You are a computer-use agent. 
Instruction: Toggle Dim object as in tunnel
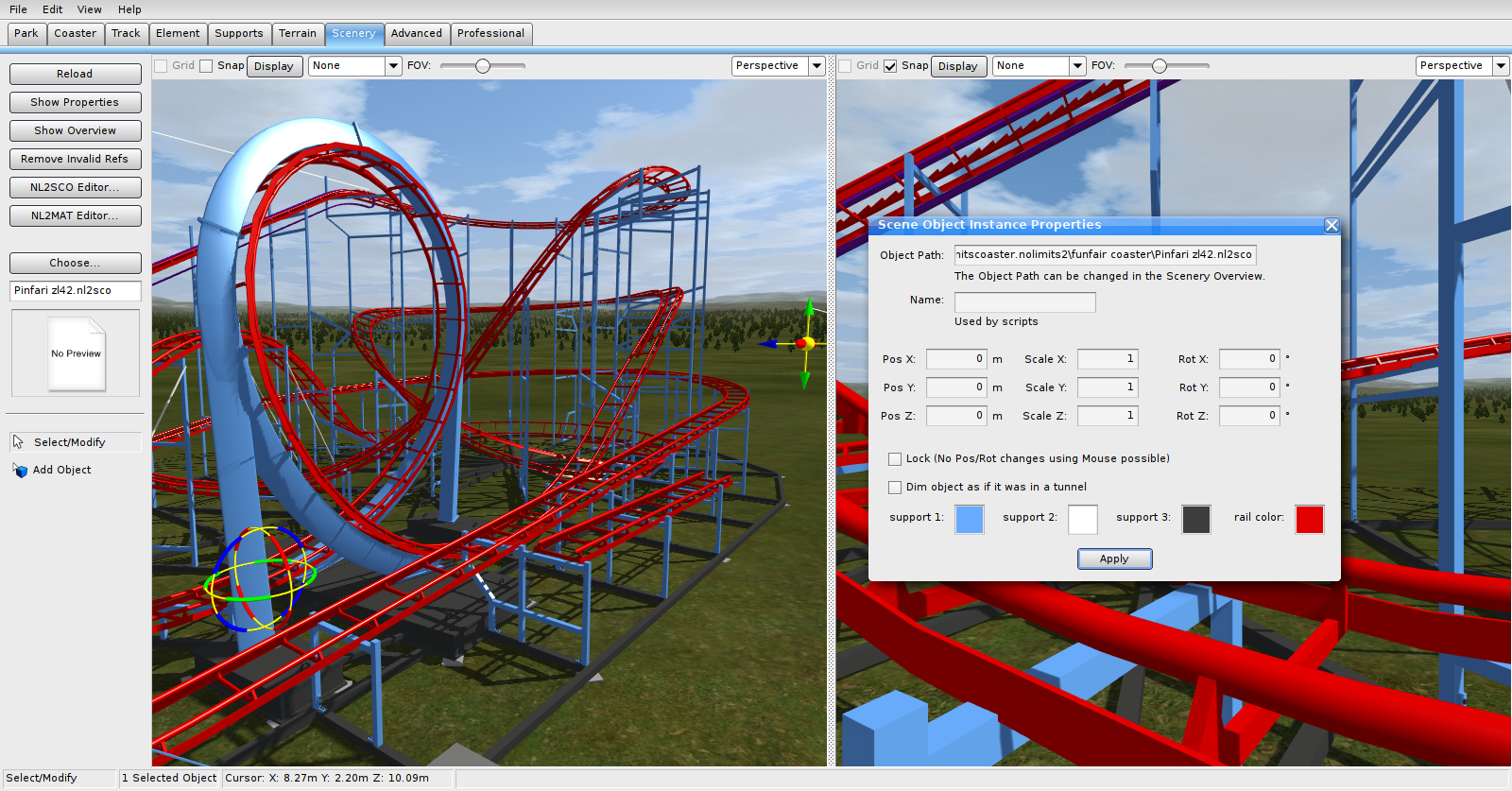(x=895, y=488)
